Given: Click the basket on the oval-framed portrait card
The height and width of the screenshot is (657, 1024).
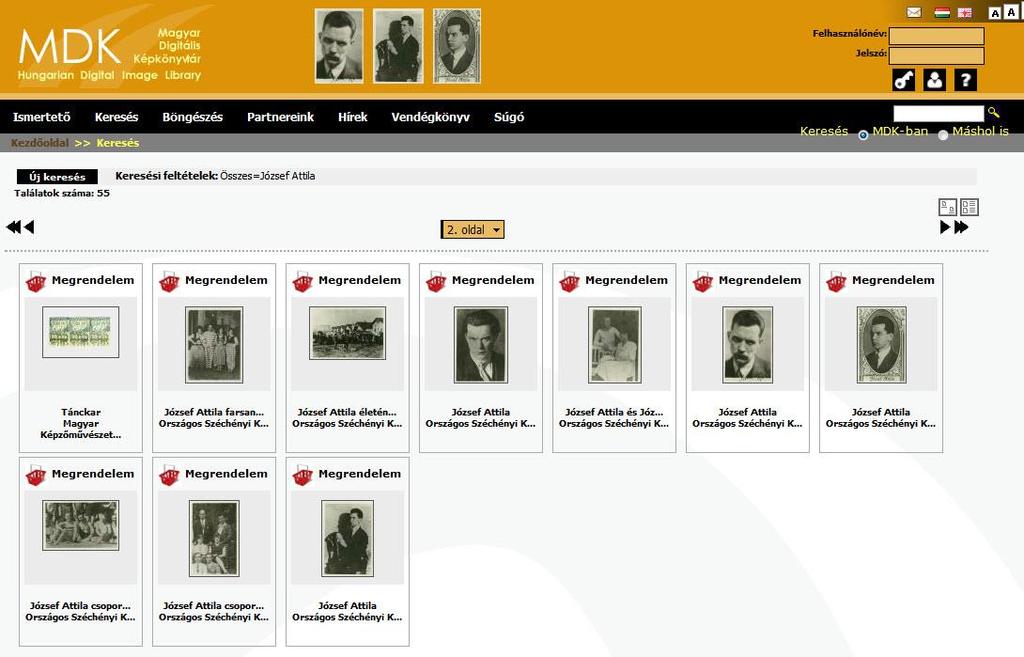Looking at the screenshot, I should pos(836,281).
